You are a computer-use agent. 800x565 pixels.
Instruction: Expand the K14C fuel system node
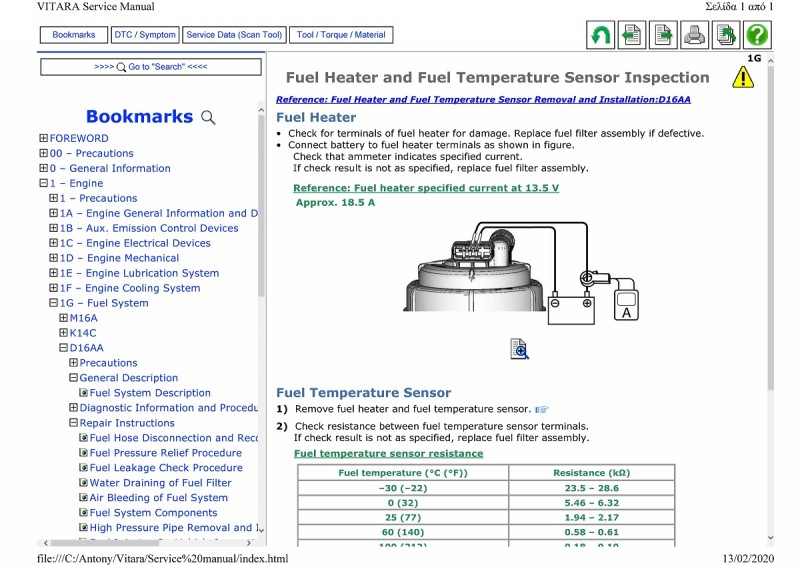[63, 332]
